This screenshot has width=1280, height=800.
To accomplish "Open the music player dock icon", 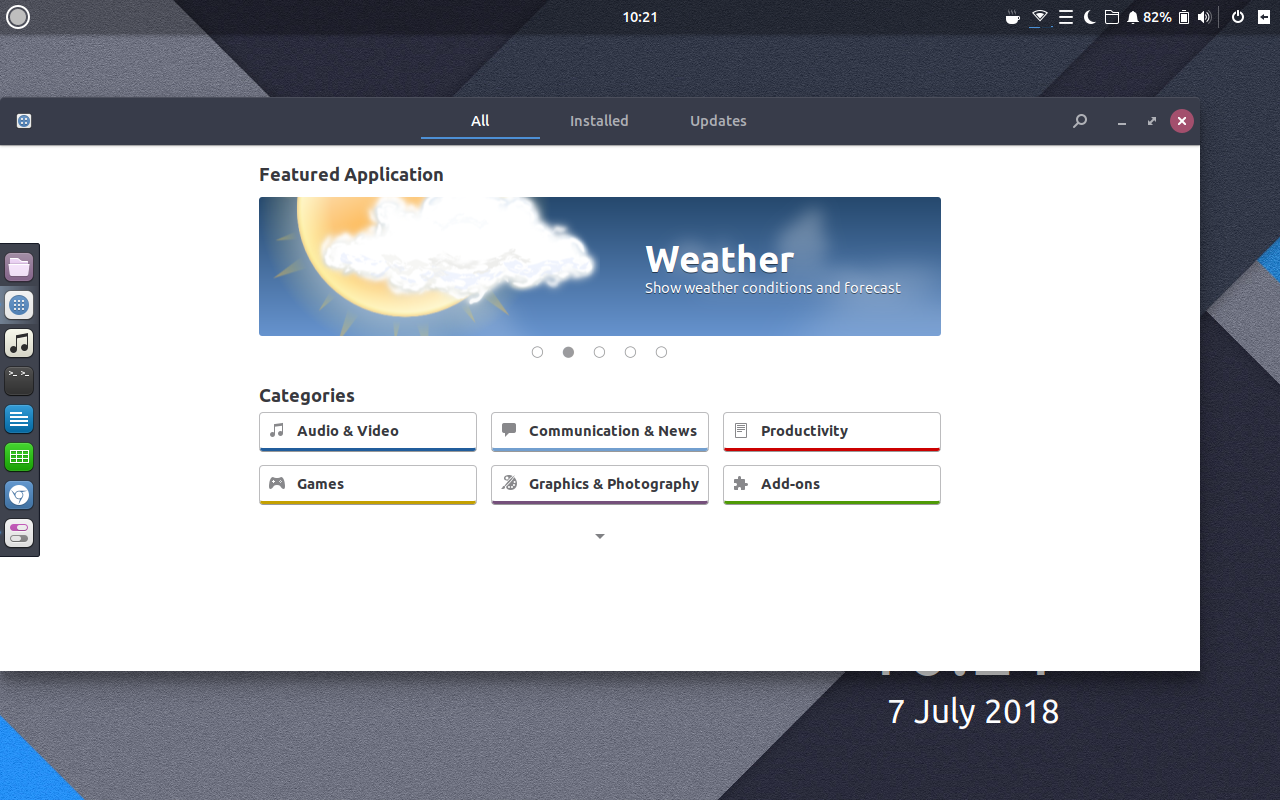I will click(19, 343).
